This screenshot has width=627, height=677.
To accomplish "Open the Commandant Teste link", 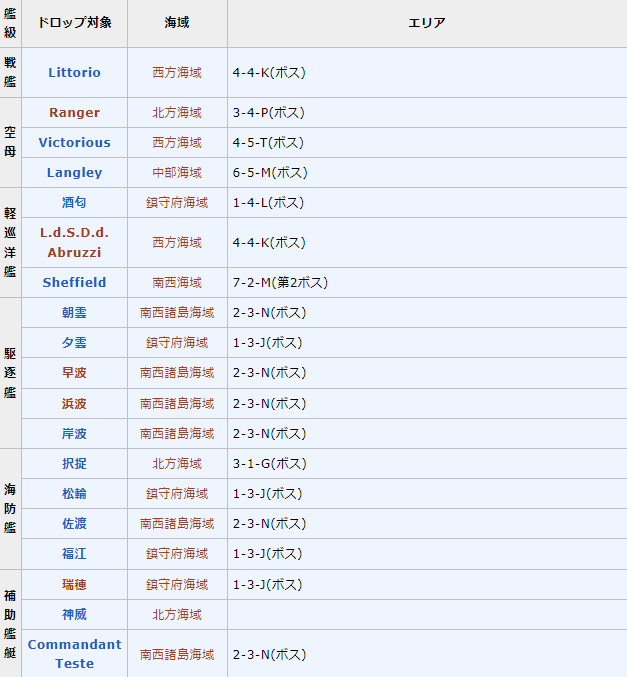I will coord(74,654).
